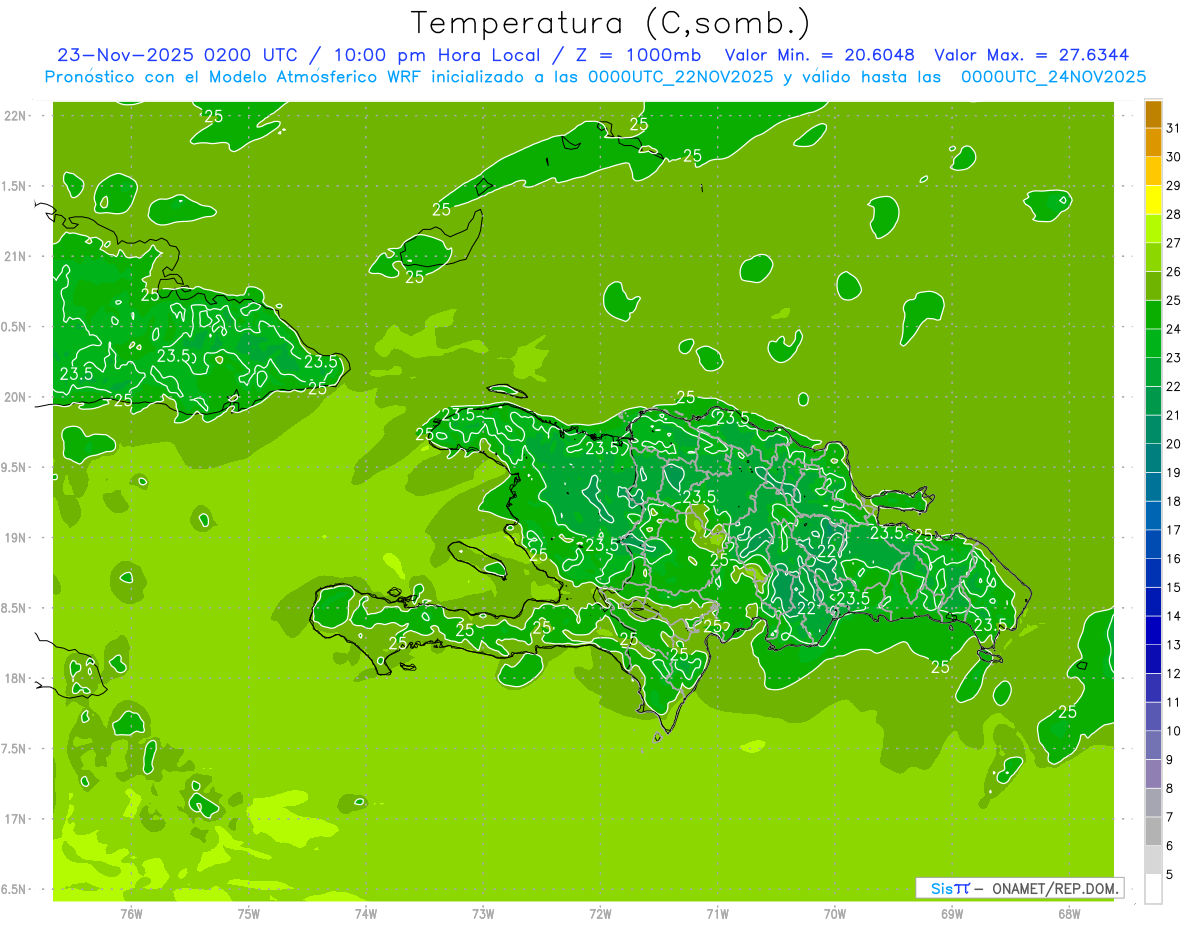The width and height of the screenshot is (1200, 927).
Task: Click the "74W" longitude label
Action: pyautogui.click(x=365, y=914)
